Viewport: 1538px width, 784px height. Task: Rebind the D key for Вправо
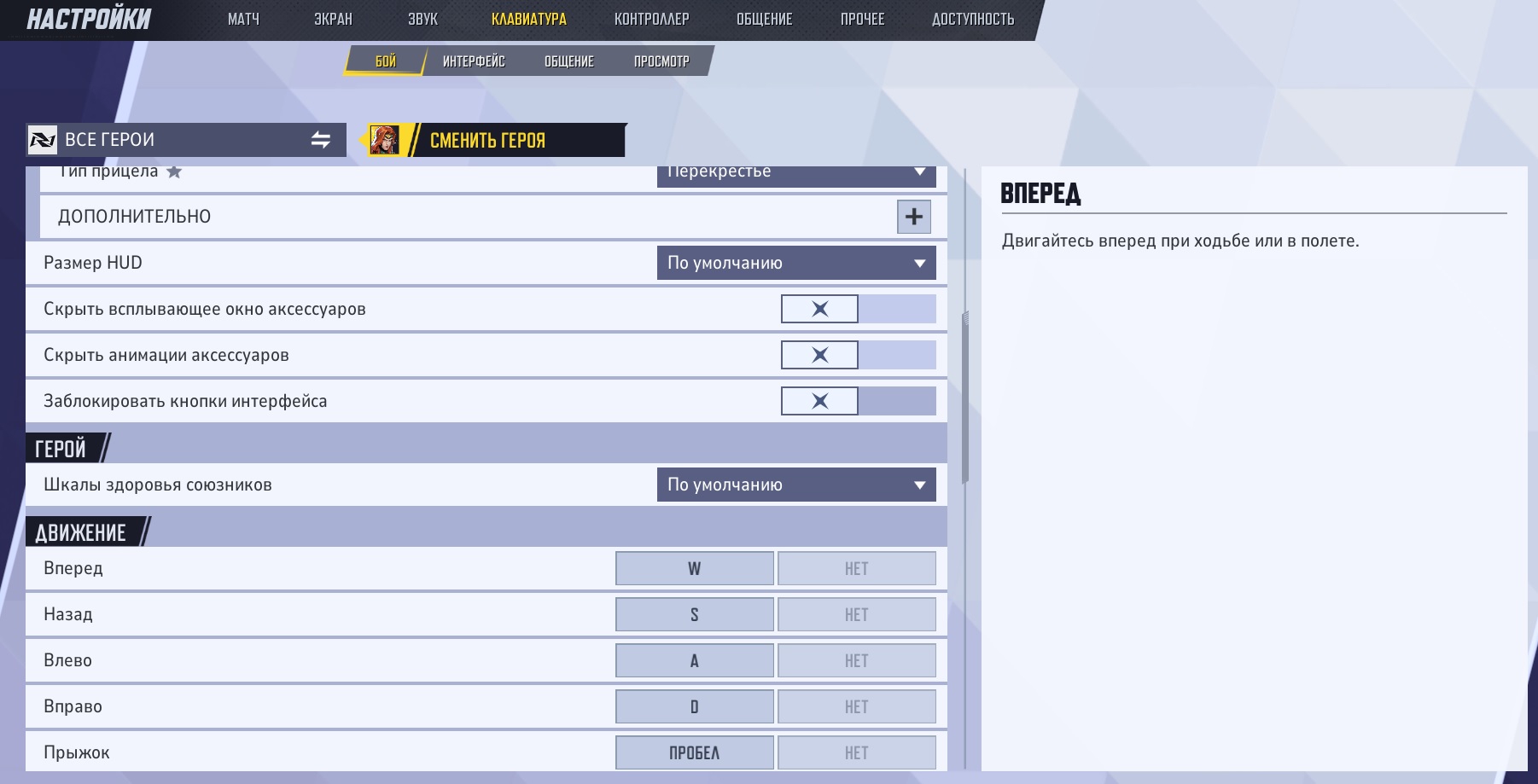pyautogui.click(x=695, y=706)
